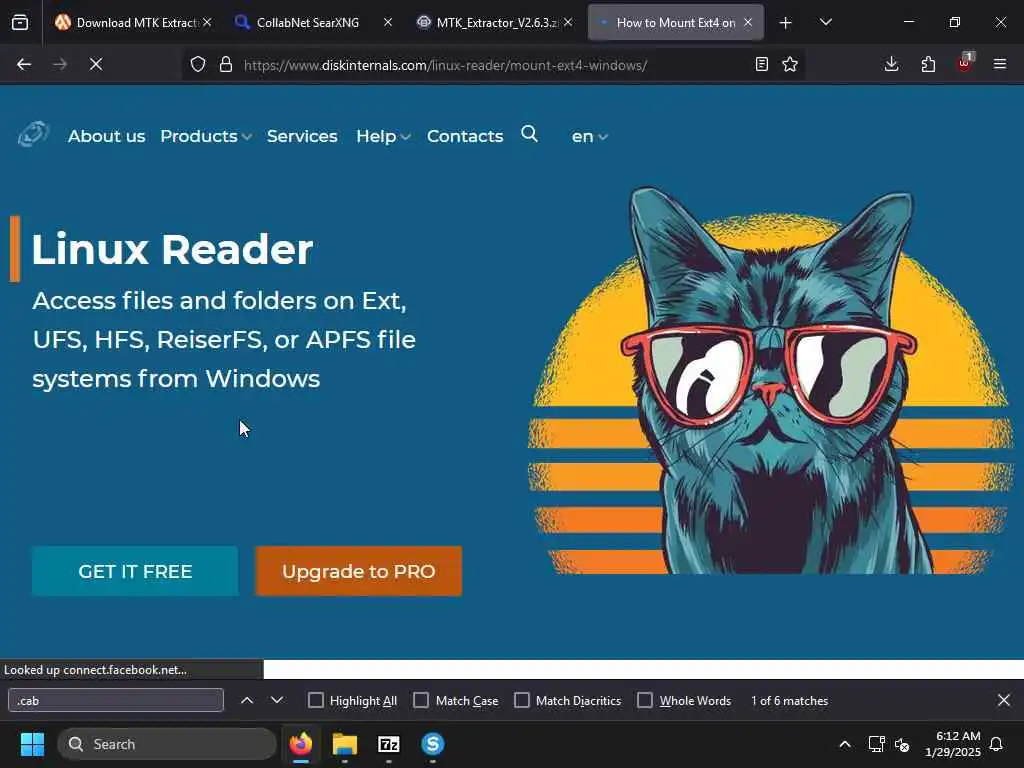Close the CollabNet SearXNG tab
This screenshot has height=768, width=1024.
pyautogui.click(x=388, y=22)
